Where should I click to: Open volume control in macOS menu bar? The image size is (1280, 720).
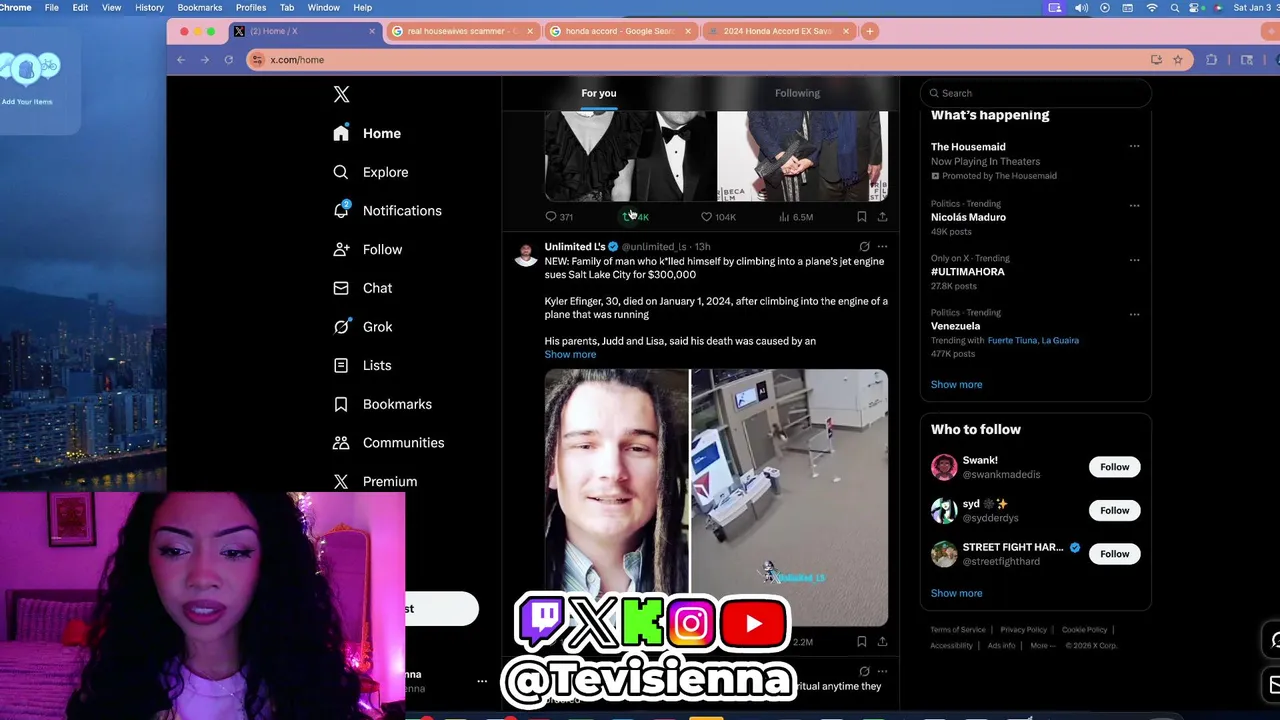click(1081, 7)
